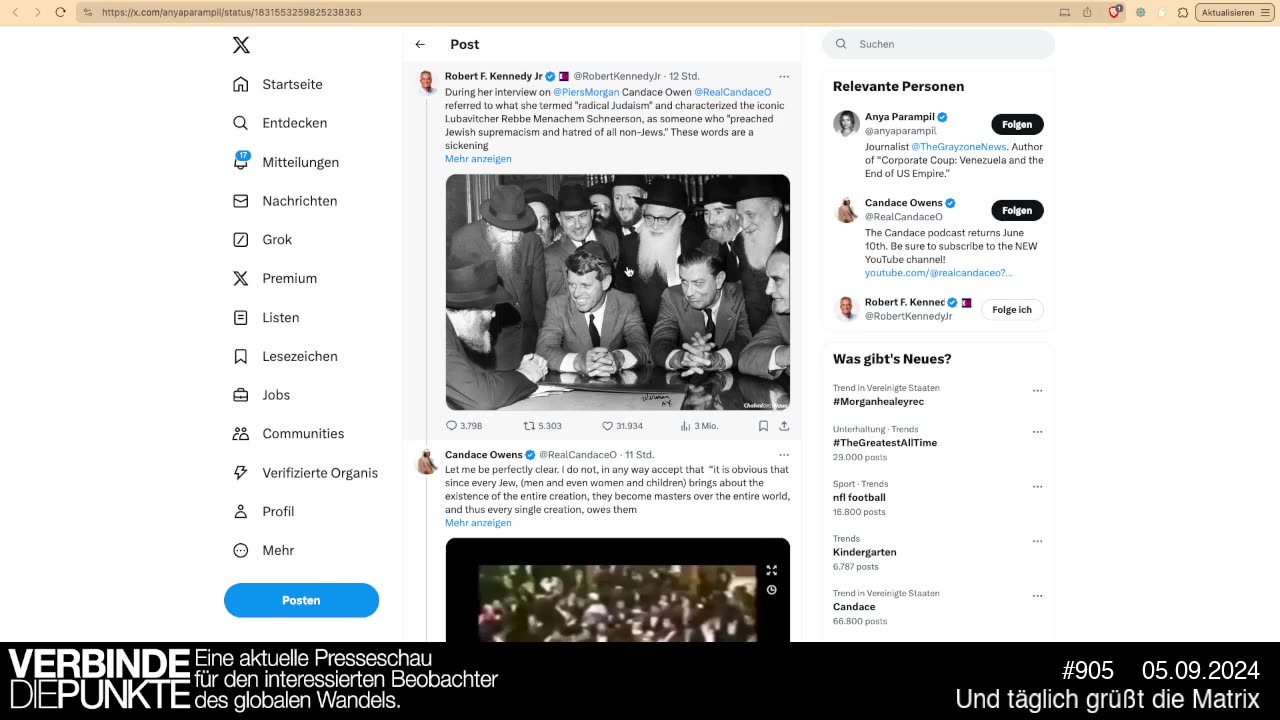The image size is (1280, 720).
Task: Click @RealCandaceO mention in Kennedy post
Action: pos(732,92)
